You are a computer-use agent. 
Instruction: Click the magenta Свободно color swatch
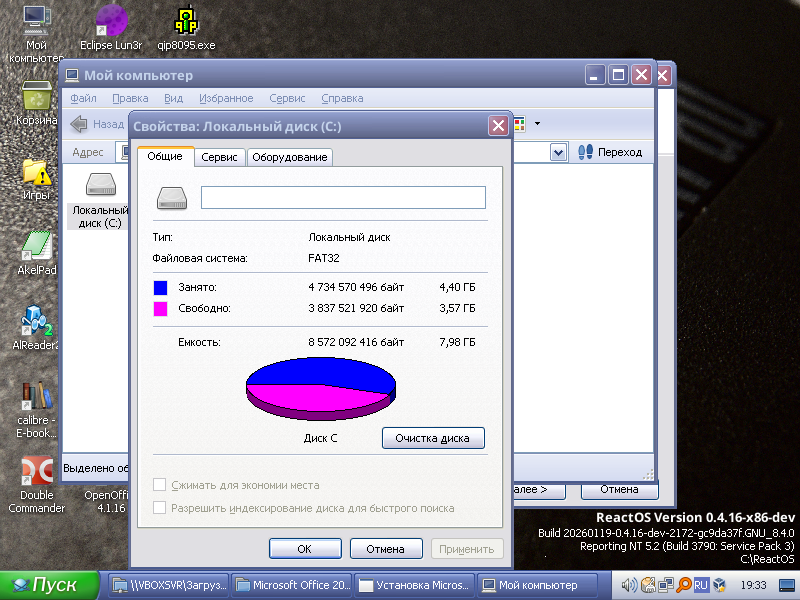click(161, 309)
